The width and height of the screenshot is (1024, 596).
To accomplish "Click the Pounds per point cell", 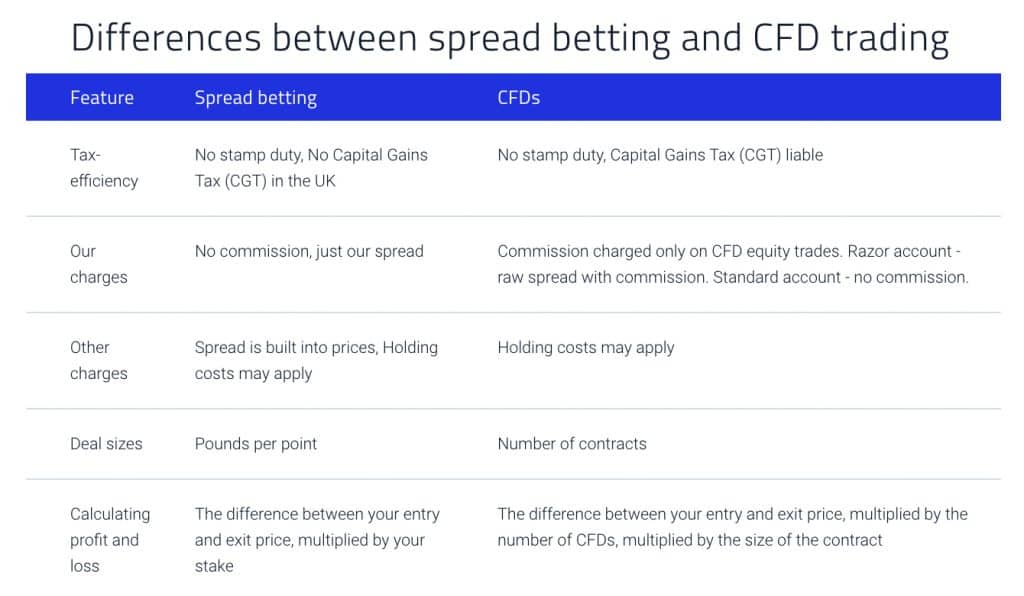I will click(256, 443).
